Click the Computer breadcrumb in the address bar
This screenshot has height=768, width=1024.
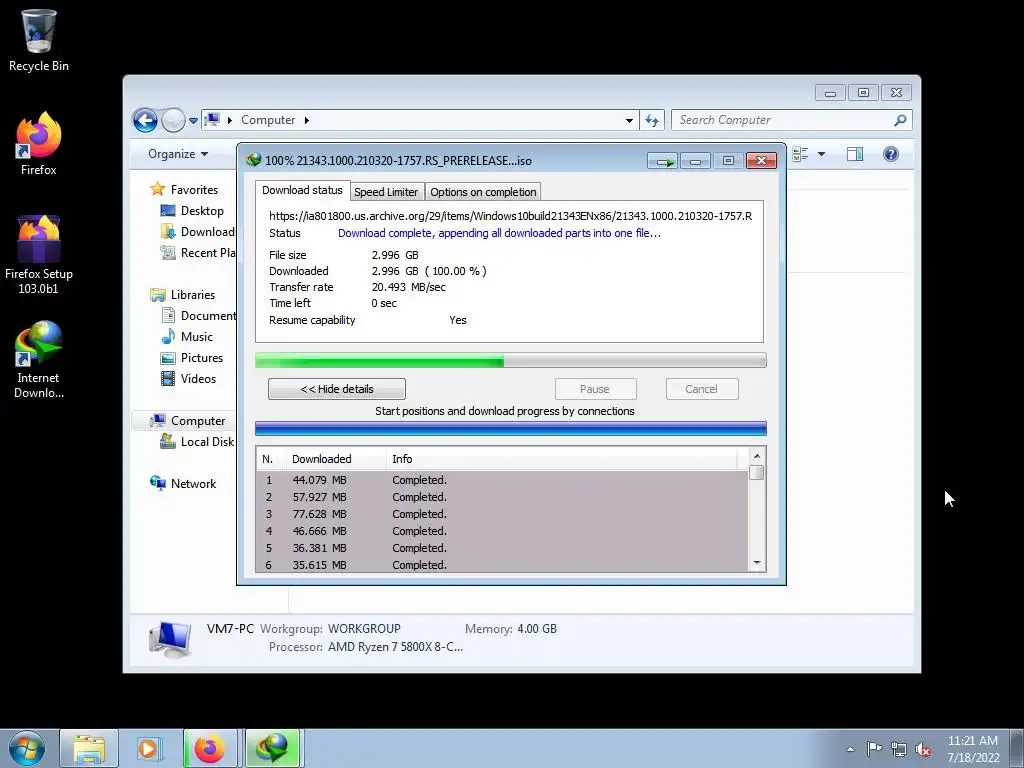click(268, 120)
